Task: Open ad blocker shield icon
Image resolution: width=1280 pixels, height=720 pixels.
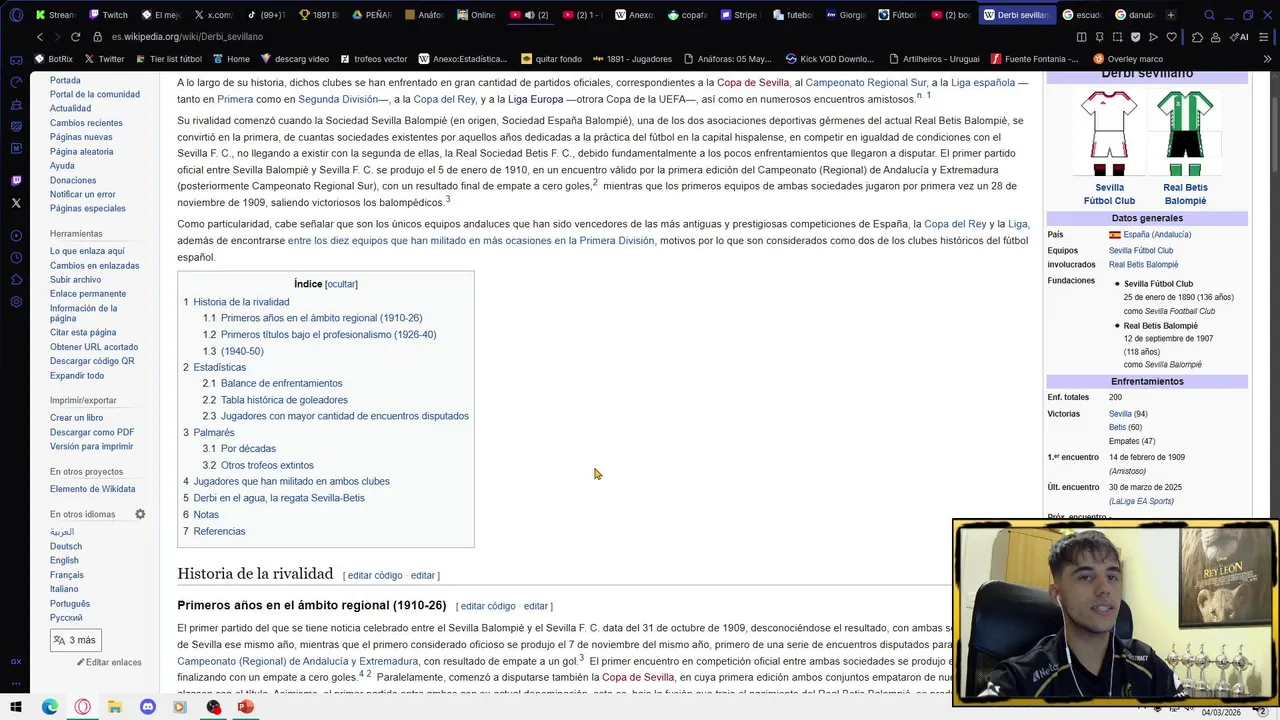Action: (x=1135, y=37)
